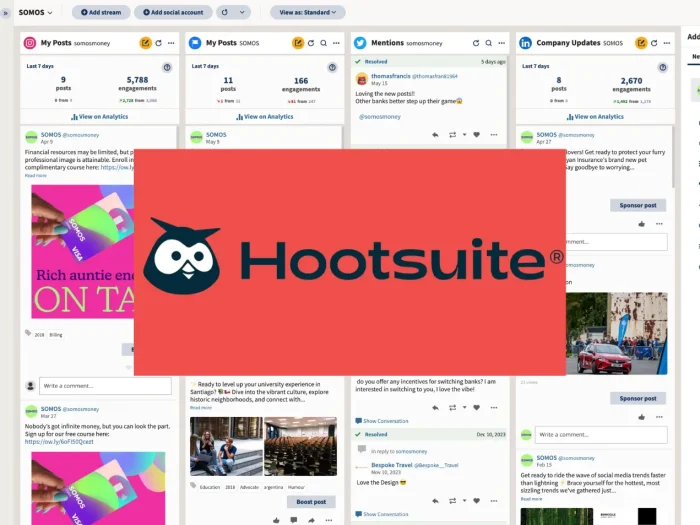
Task: Read more on Feb 15 LinkedIn update
Action: [531, 499]
